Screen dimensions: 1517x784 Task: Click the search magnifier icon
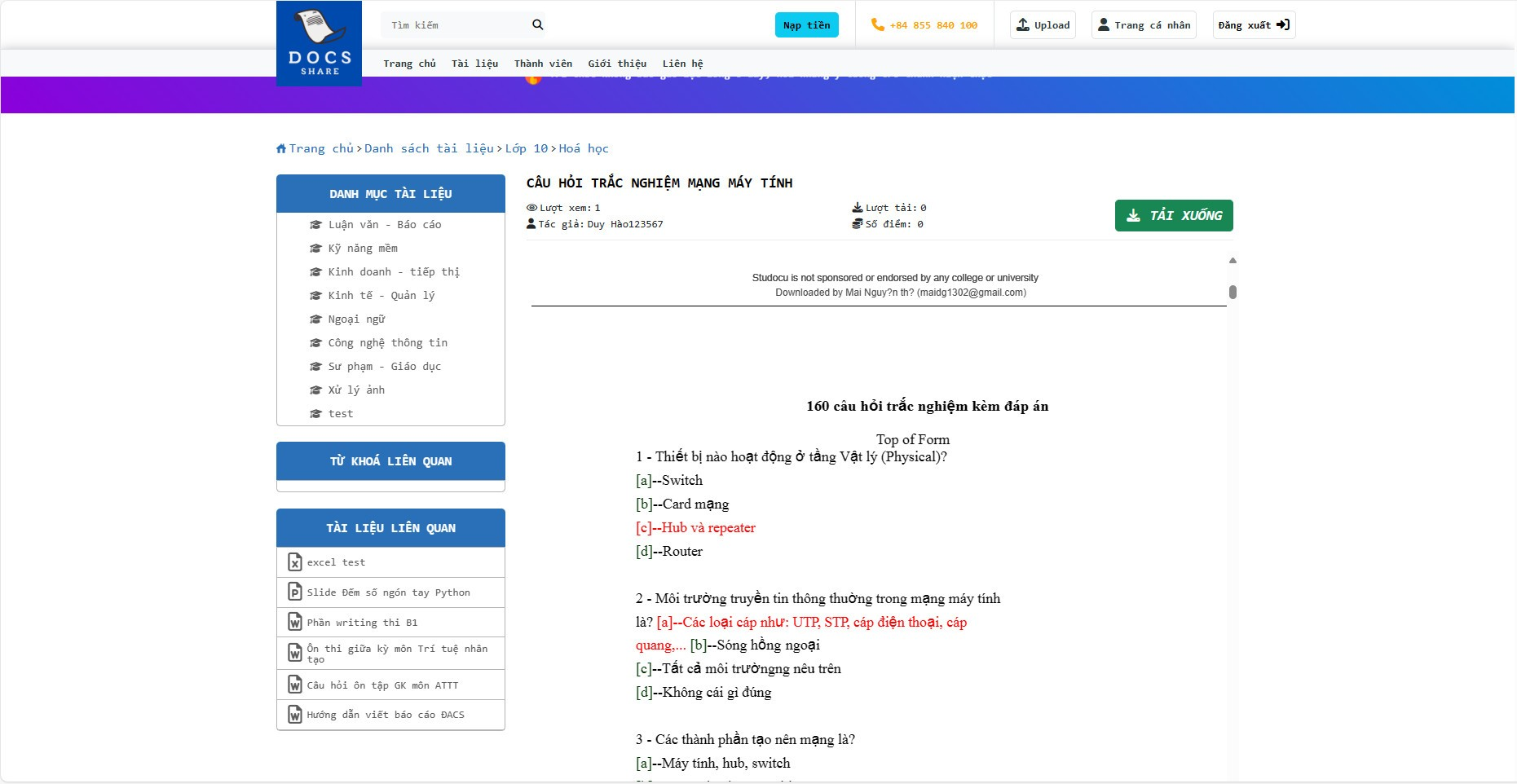point(537,24)
